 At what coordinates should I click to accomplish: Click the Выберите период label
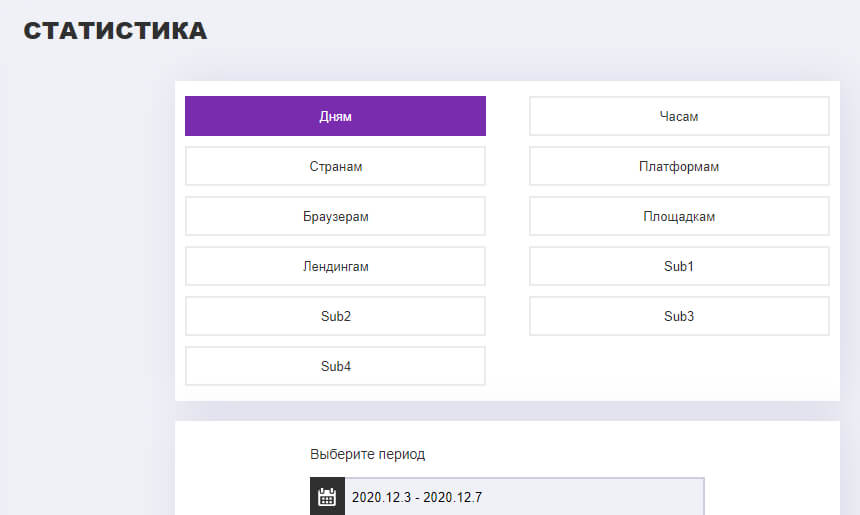(x=367, y=454)
